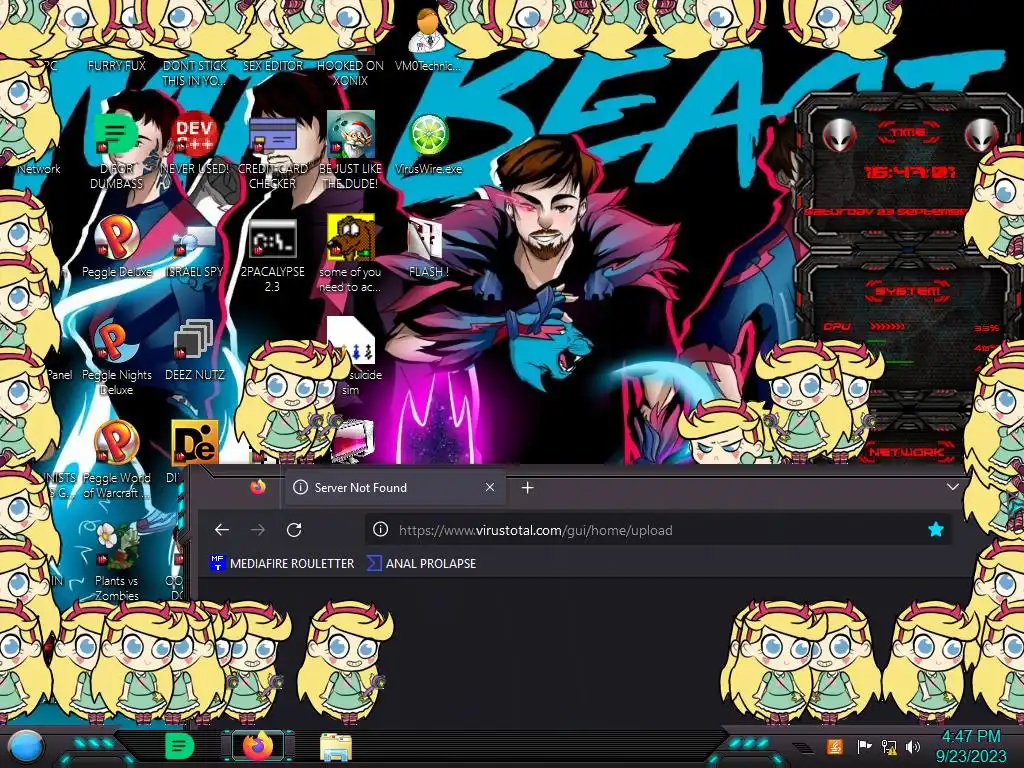Open the green document app on taskbar

click(x=179, y=746)
